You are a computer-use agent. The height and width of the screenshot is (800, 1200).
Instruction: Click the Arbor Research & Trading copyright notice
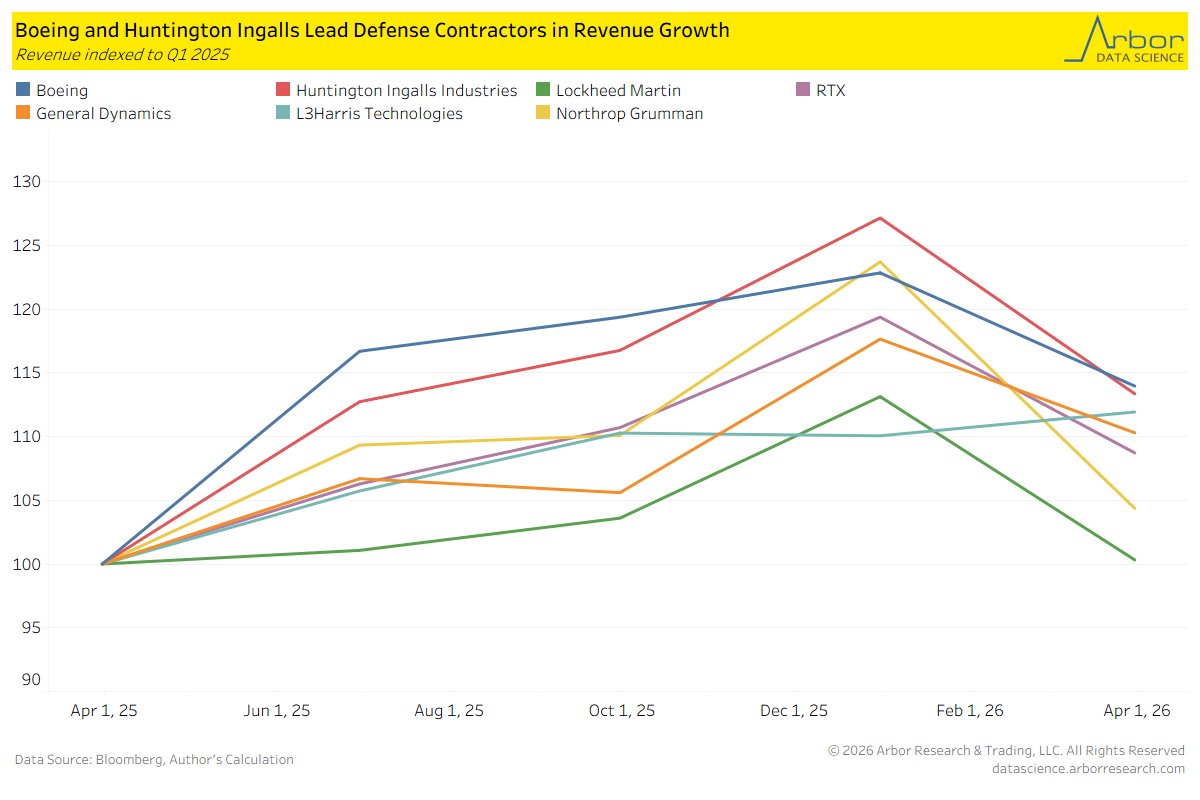[x=1006, y=751]
